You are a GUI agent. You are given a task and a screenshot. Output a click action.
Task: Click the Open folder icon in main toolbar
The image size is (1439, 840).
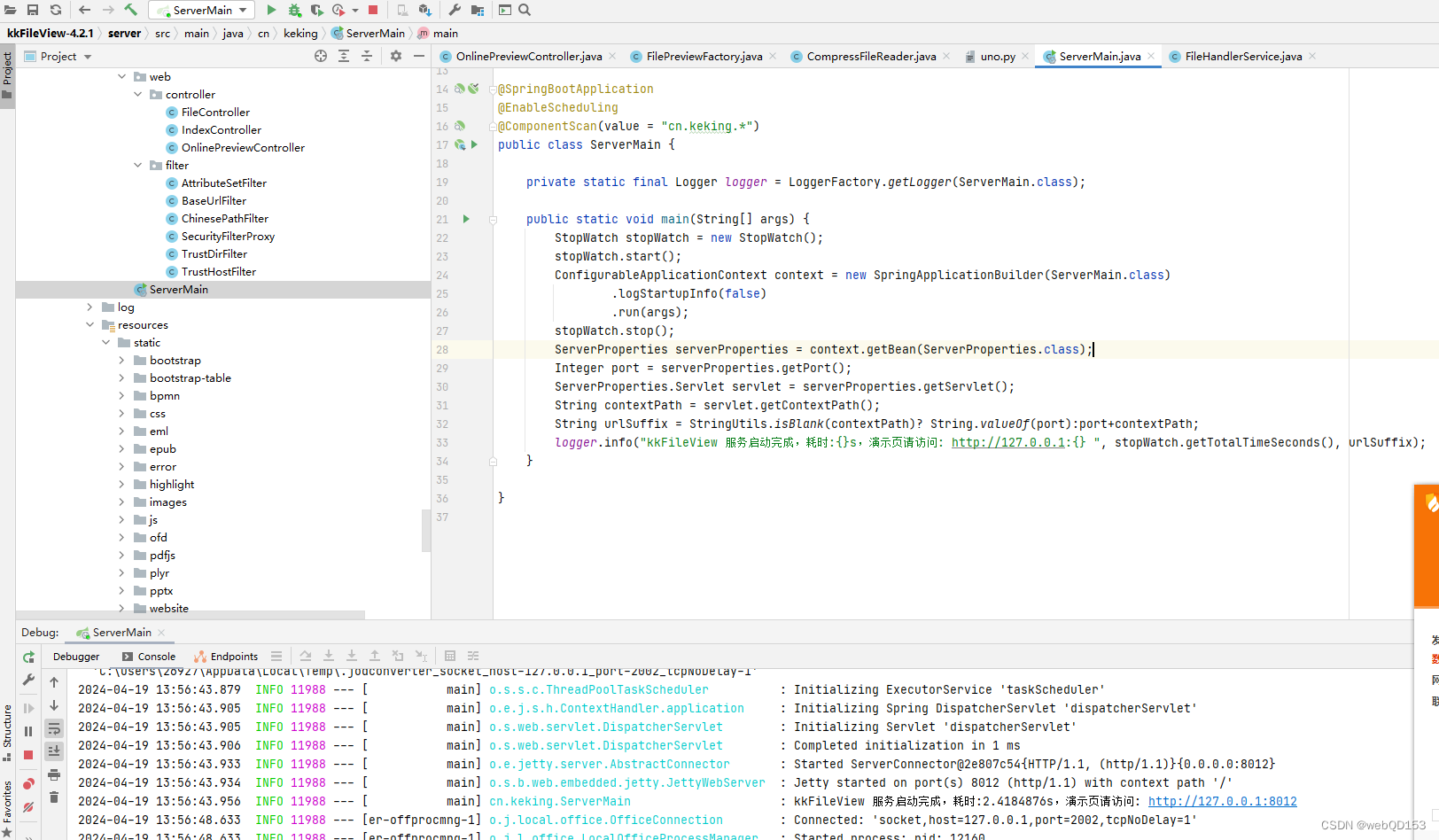tap(10, 10)
